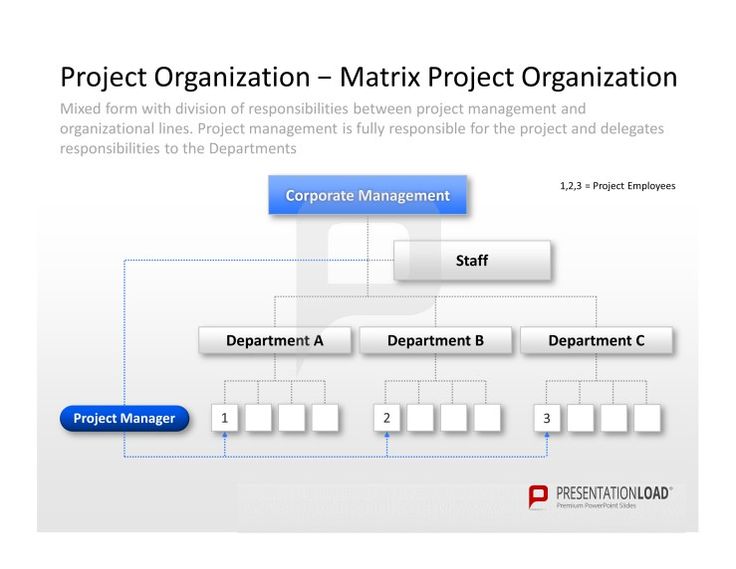Click the PRESENTATIONLOAD brand text
This screenshot has width=736, height=569.
click(614, 493)
